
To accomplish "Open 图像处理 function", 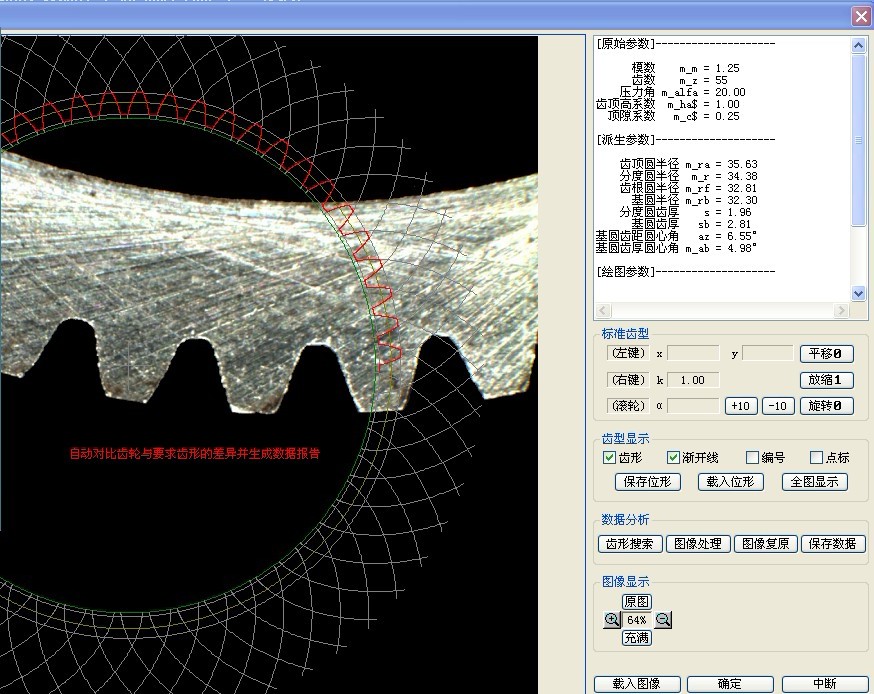I will click(x=698, y=543).
